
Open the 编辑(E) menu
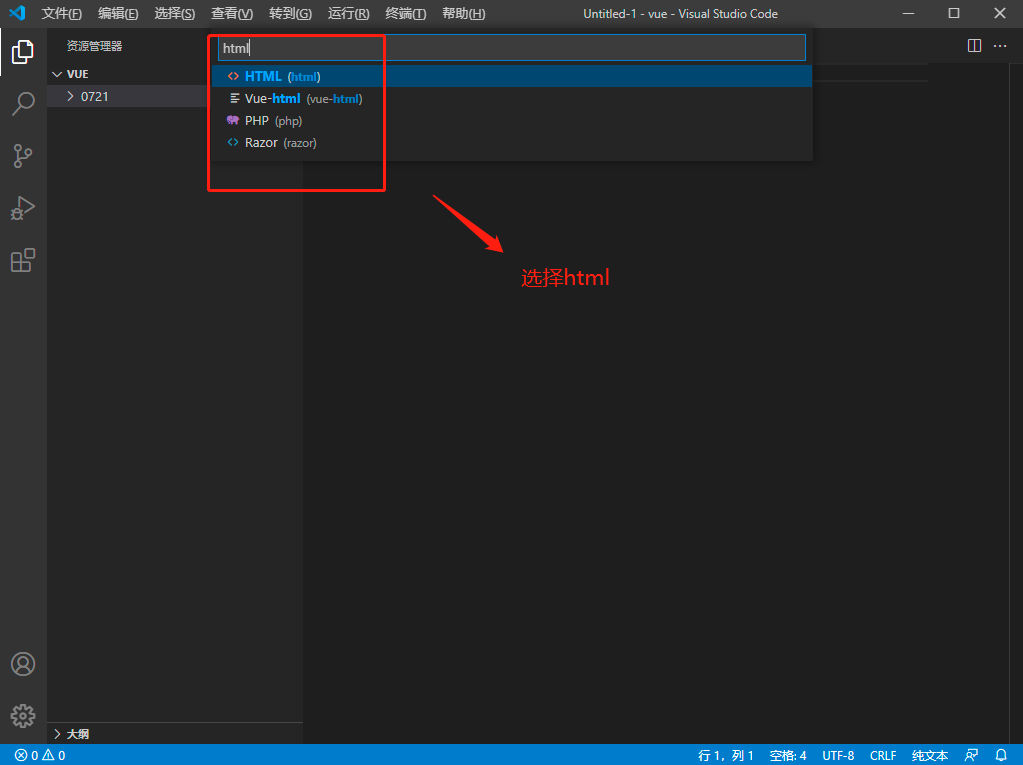(118, 14)
